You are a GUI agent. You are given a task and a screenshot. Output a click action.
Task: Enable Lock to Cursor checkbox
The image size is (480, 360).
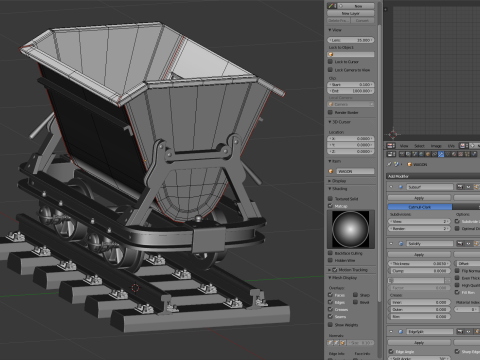(330, 62)
